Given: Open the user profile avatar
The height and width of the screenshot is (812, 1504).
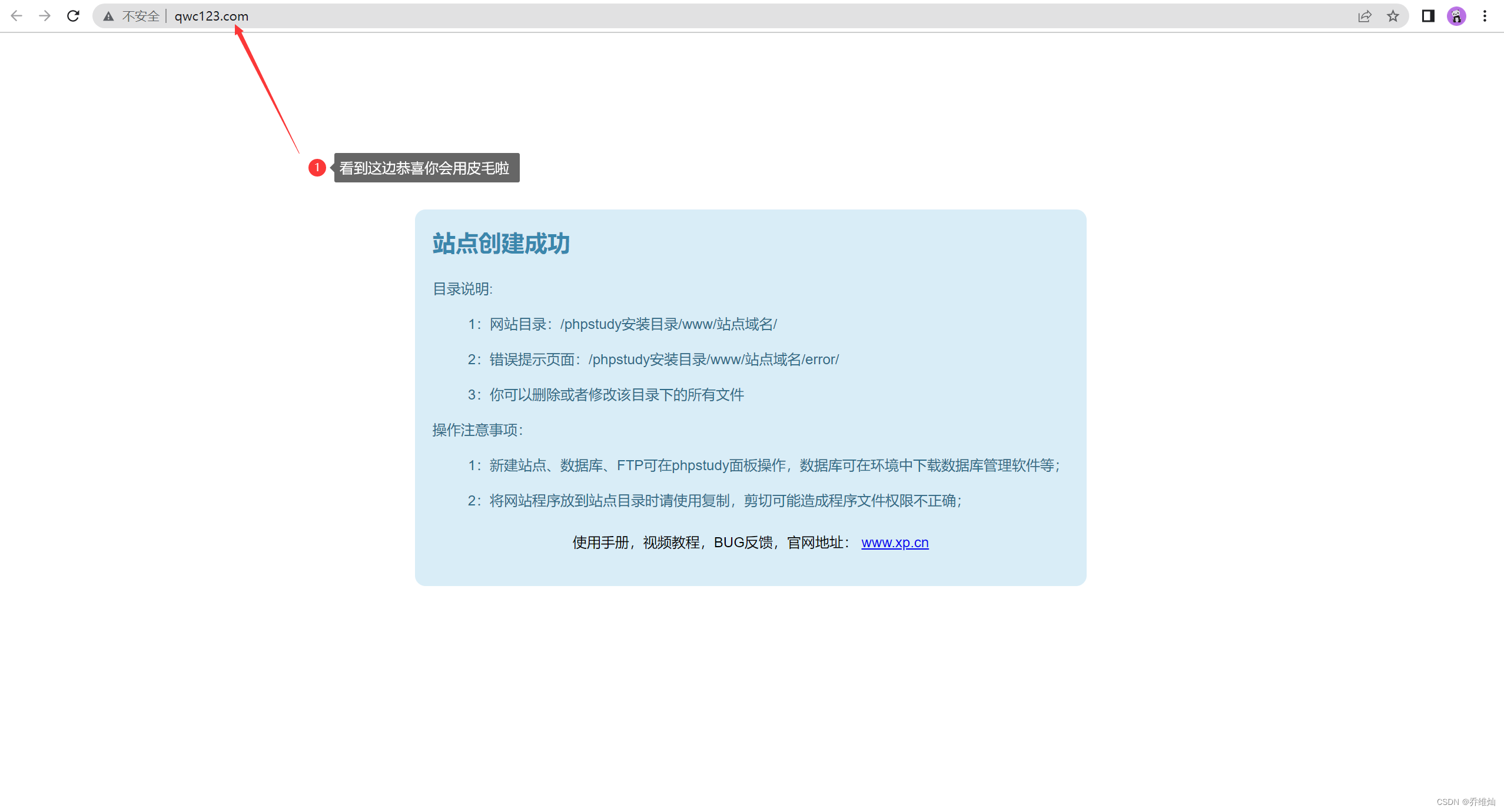Looking at the screenshot, I should (x=1456, y=16).
